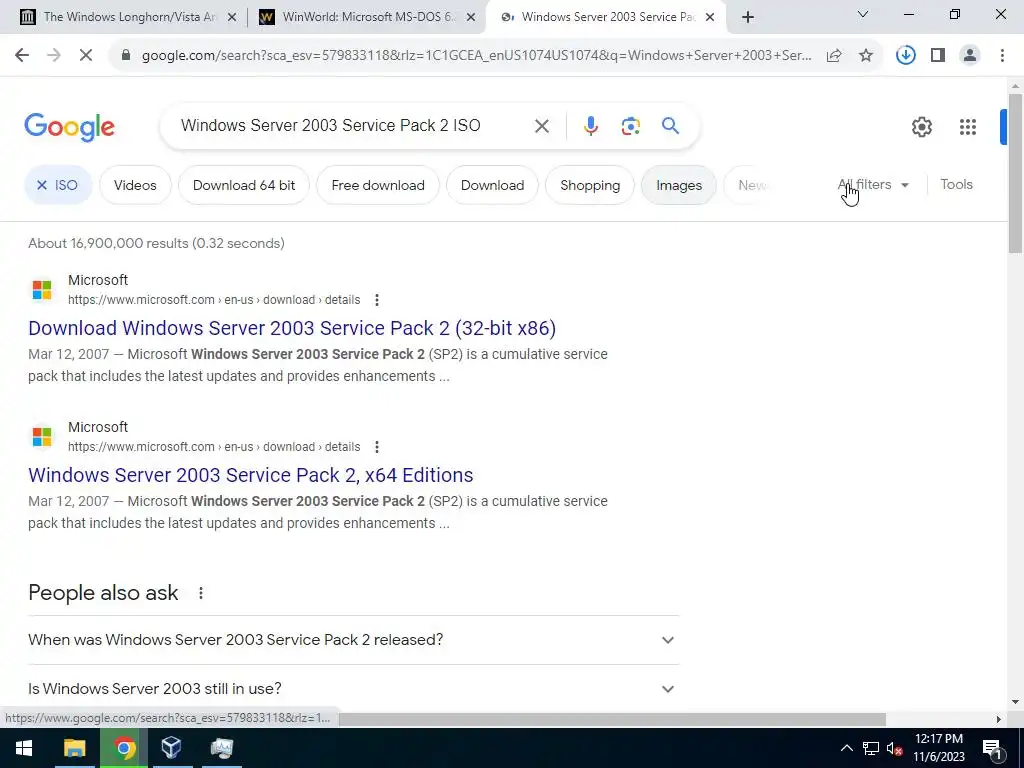Screen dimensions: 1024x768
Task: Show hidden system tray icons
Action: coord(846,748)
